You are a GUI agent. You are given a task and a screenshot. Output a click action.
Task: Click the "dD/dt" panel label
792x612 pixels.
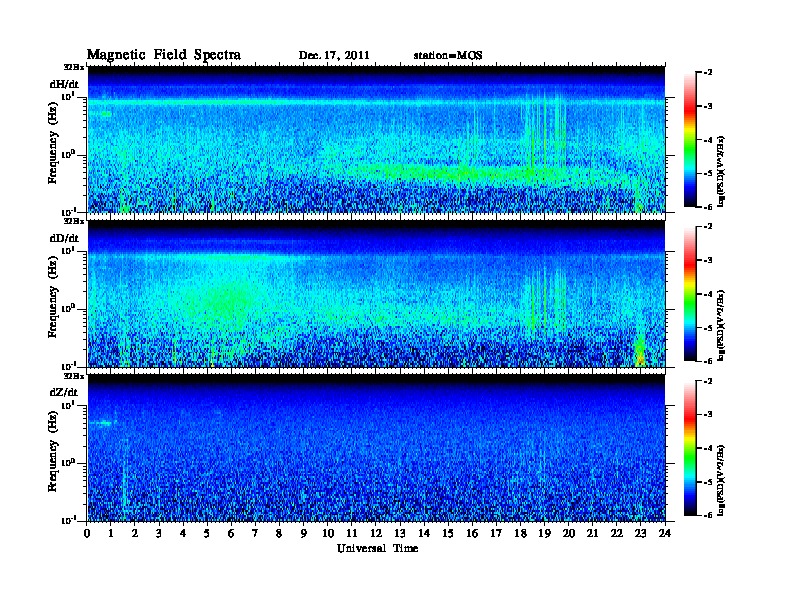64,238
